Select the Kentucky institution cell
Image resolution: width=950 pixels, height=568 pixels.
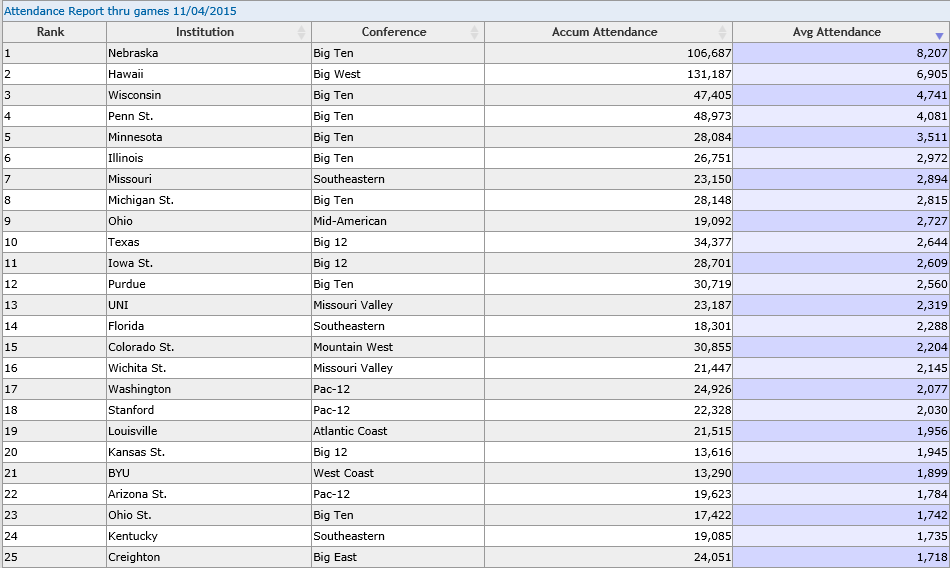[209, 536]
